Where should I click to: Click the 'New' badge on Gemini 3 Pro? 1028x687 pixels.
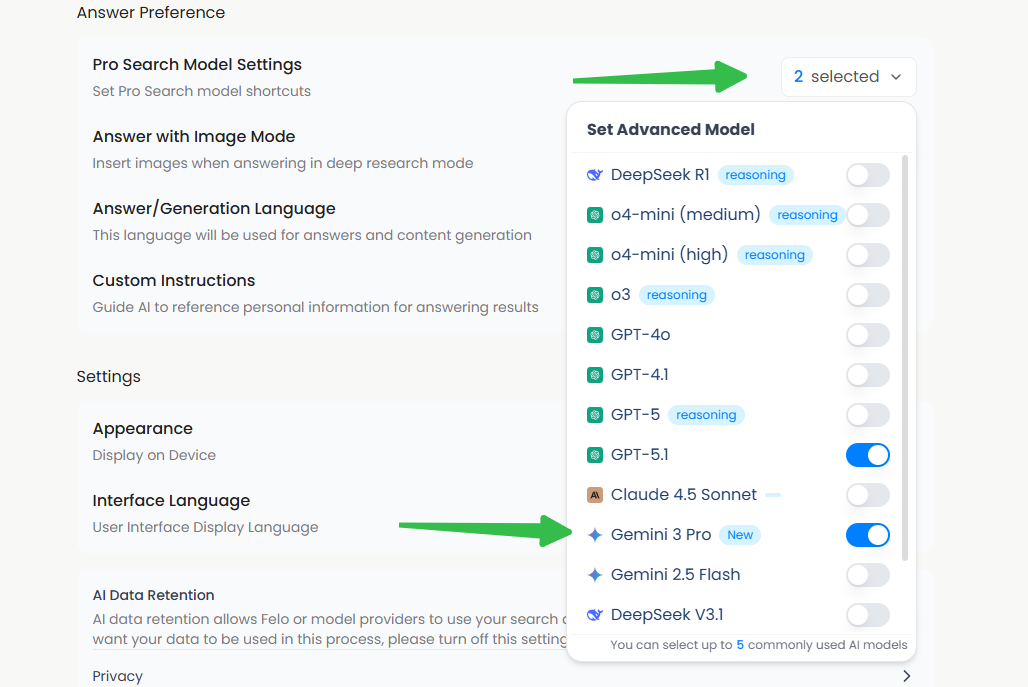coord(740,535)
